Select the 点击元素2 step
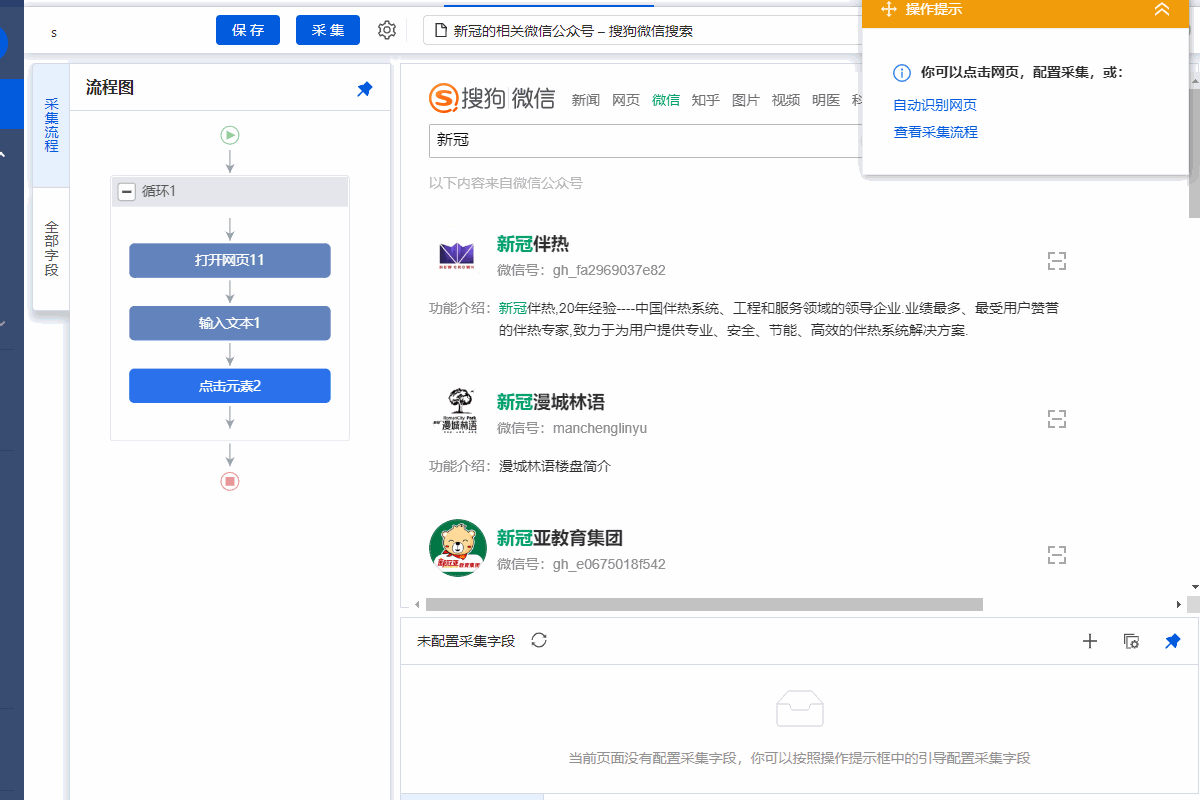 (230, 386)
